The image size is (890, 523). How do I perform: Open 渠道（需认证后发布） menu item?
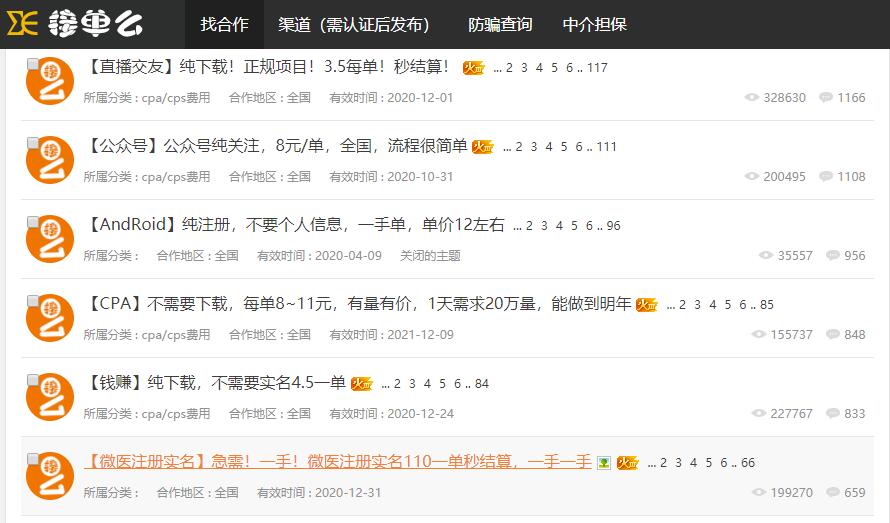click(x=353, y=24)
